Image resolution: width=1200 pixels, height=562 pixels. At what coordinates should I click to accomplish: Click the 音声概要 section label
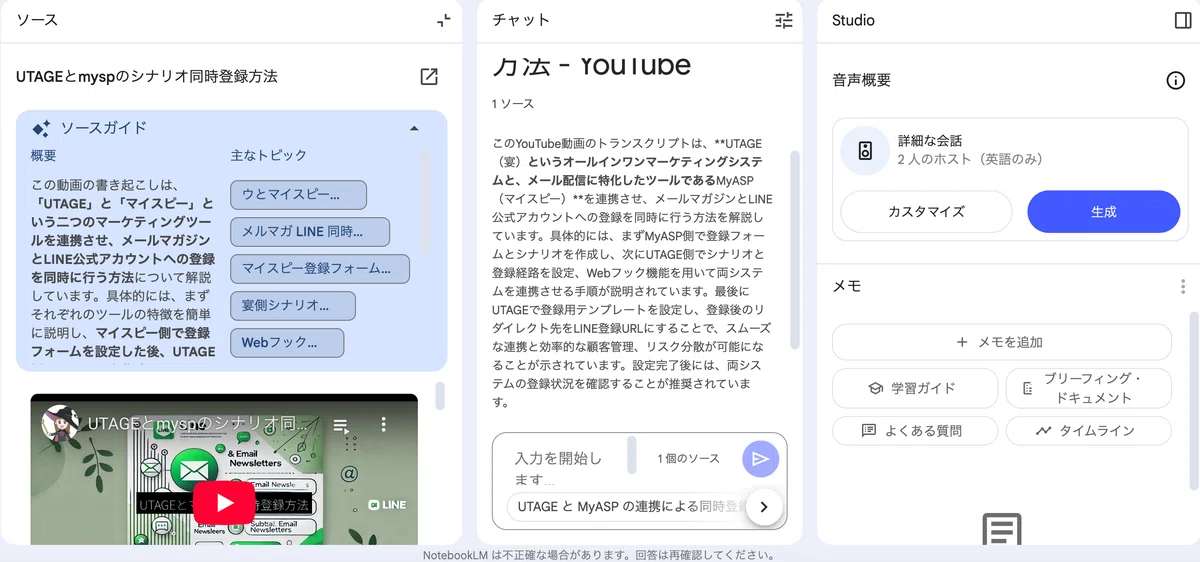(x=862, y=81)
